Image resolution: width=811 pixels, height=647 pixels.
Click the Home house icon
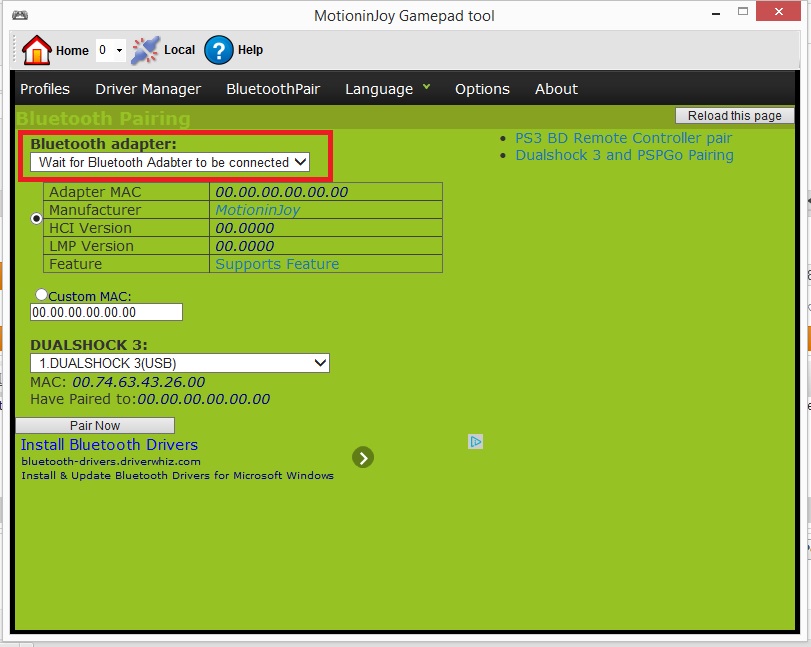(36, 50)
